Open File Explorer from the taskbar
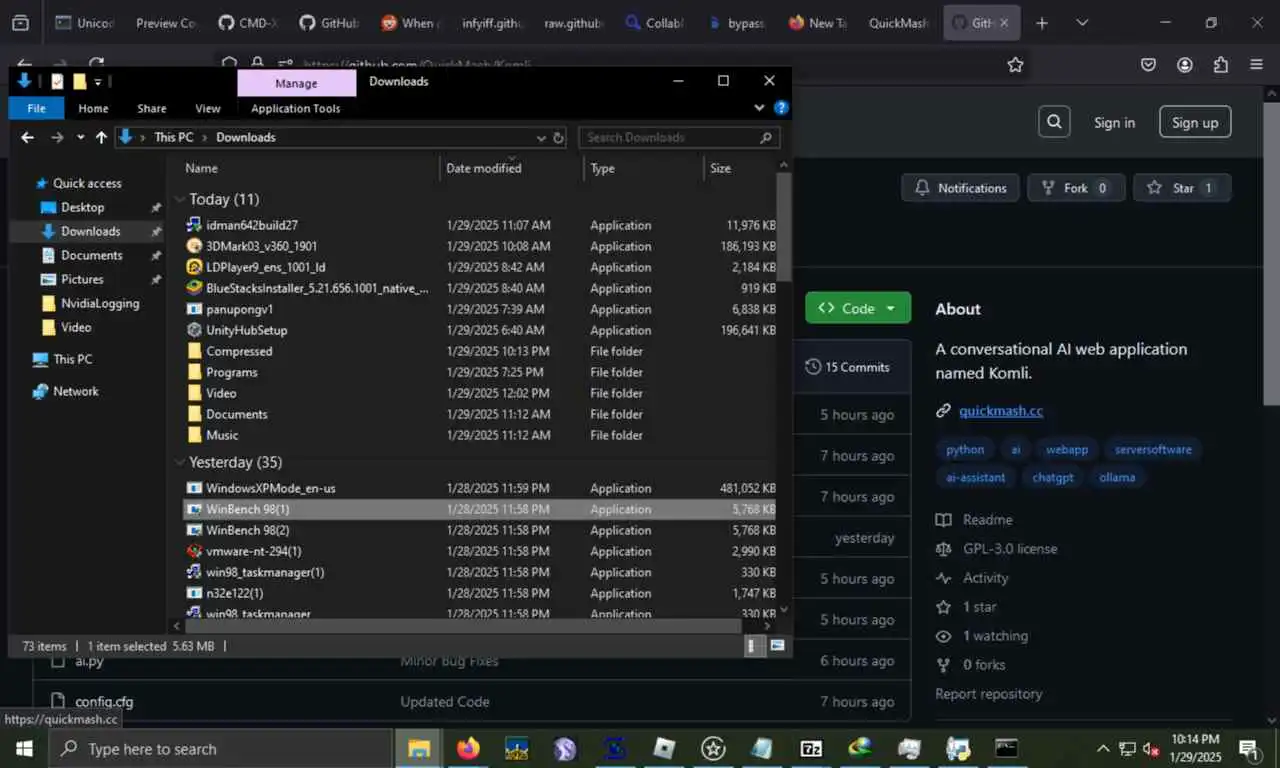This screenshot has height=768, width=1280. pyautogui.click(x=419, y=748)
